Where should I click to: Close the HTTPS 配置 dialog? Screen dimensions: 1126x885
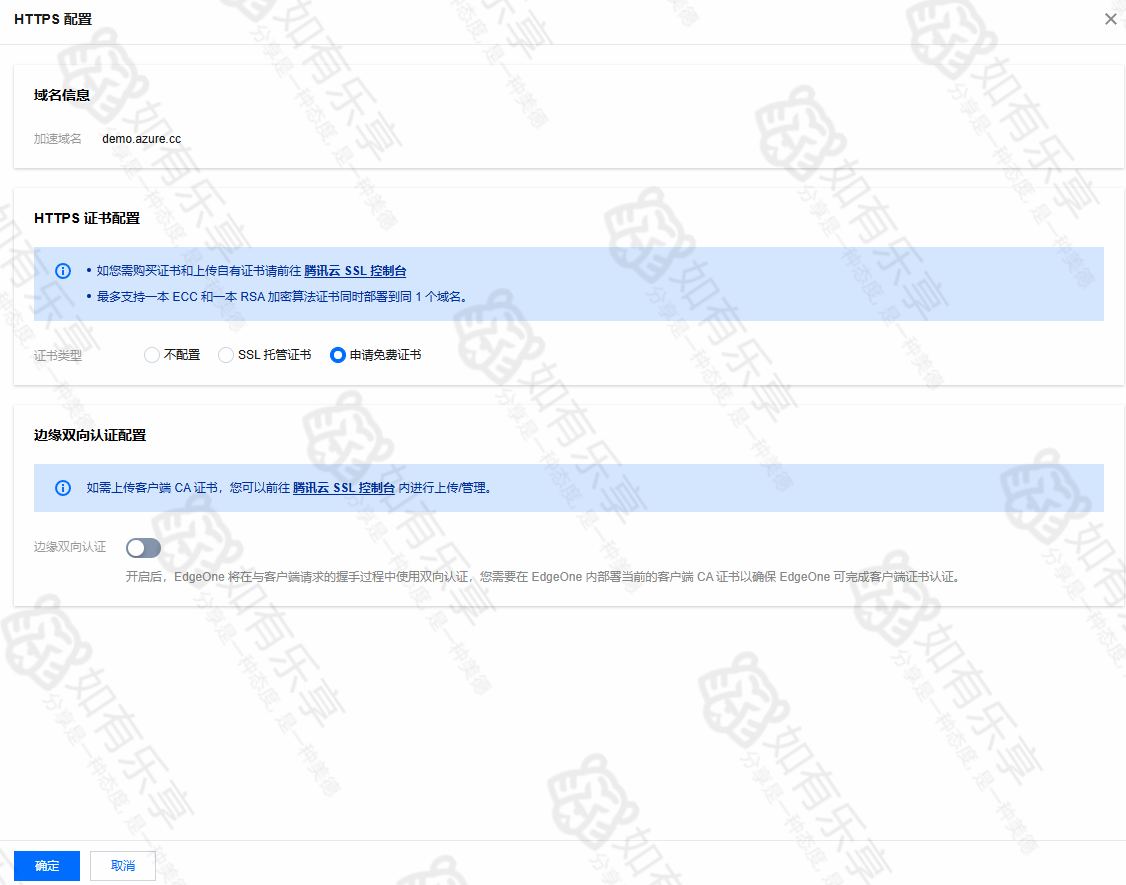1110,19
